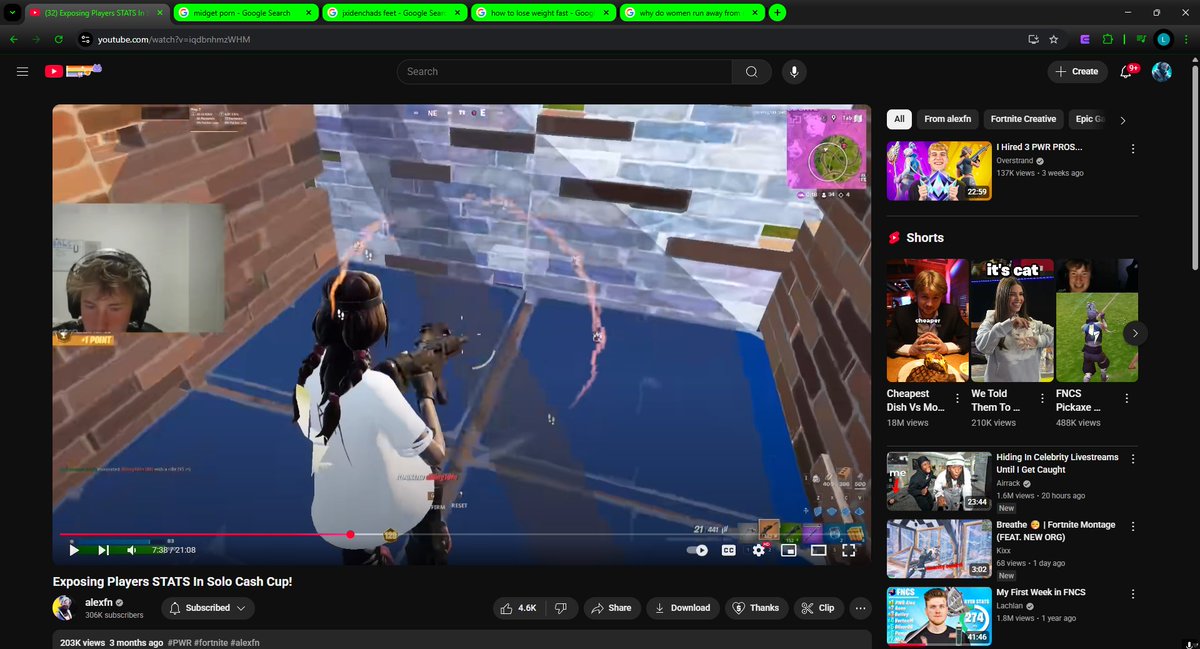Screen dimensions: 1200x649
Task: Click the youtube.com address bar
Action: pos(550,39)
